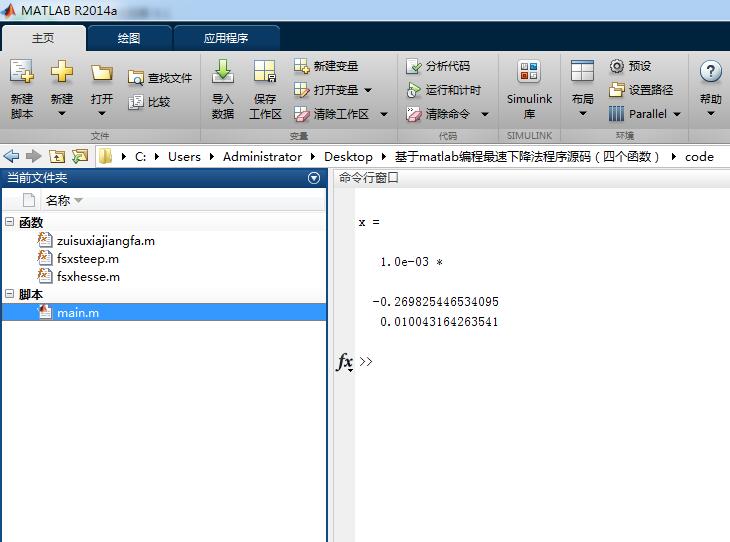Click Clear Workspace (清除工作区) icon
The height and width of the screenshot is (542, 730).
(301, 114)
